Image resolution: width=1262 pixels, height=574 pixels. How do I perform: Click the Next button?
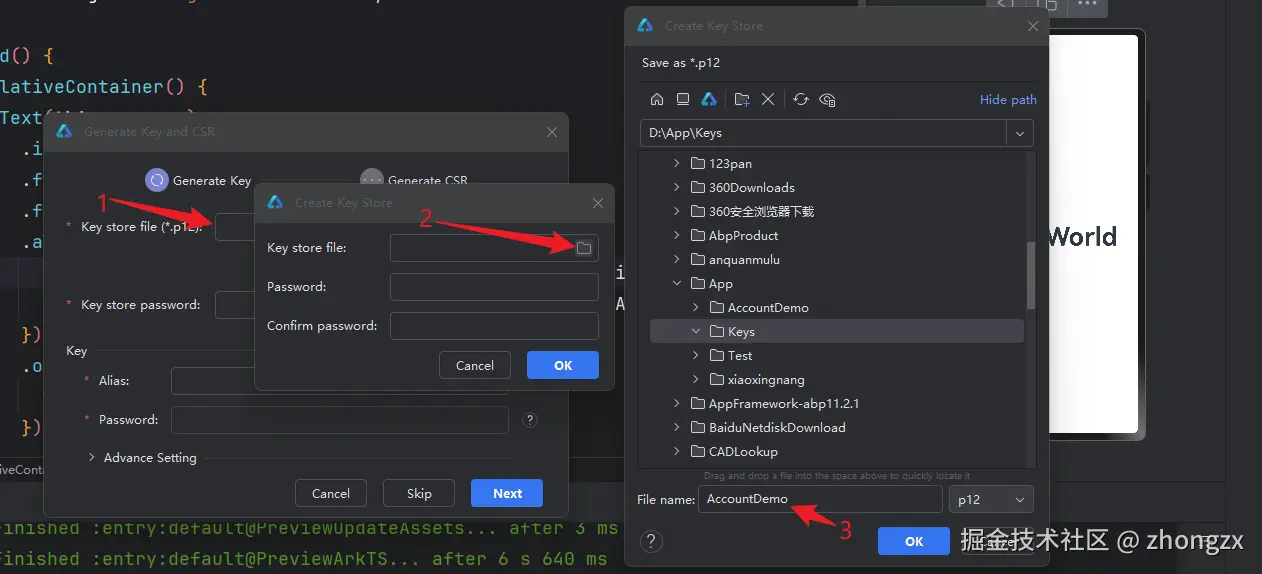pos(507,493)
